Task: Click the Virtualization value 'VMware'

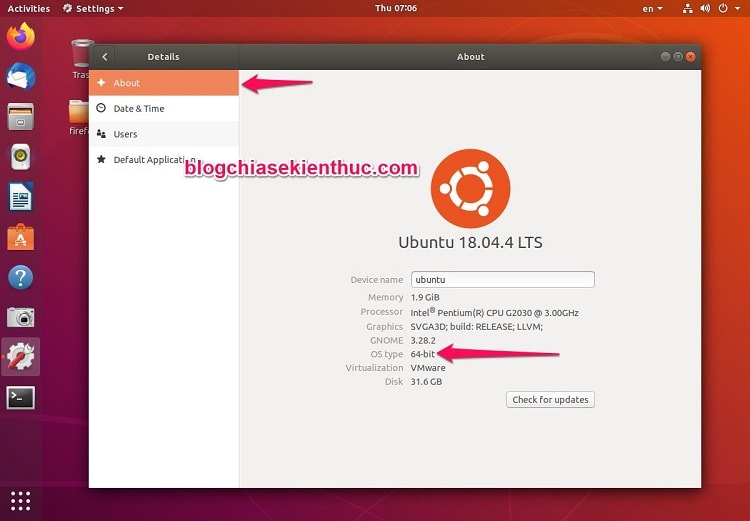Action: (x=428, y=368)
